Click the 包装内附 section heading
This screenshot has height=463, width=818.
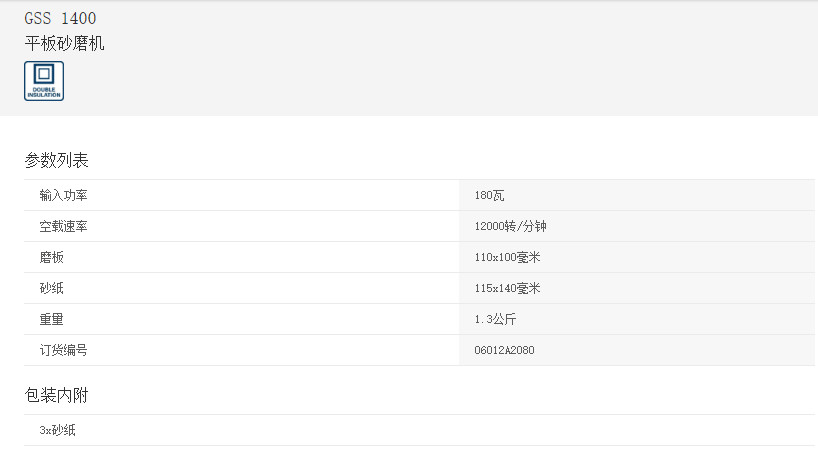(x=57, y=395)
